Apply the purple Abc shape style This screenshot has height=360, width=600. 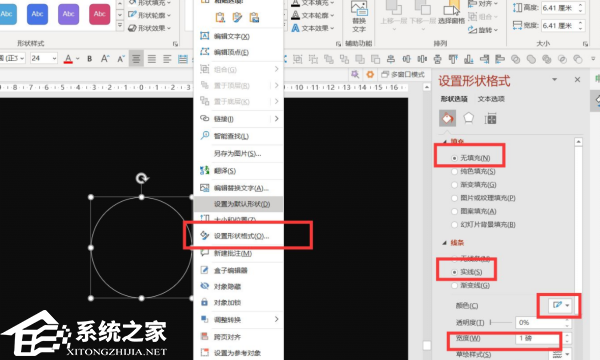[x=68, y=14]
